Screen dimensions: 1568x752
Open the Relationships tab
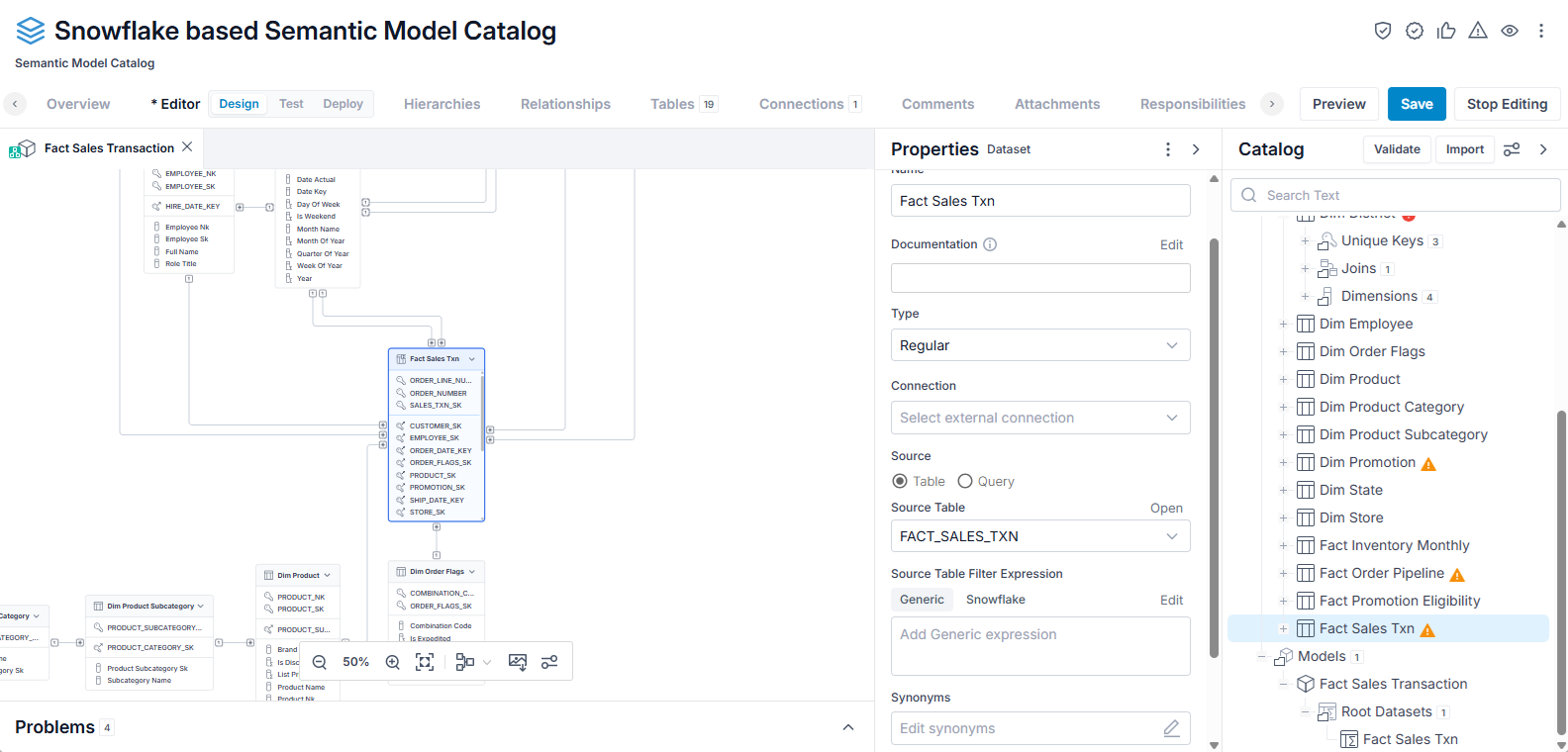(x=565, y=104)
